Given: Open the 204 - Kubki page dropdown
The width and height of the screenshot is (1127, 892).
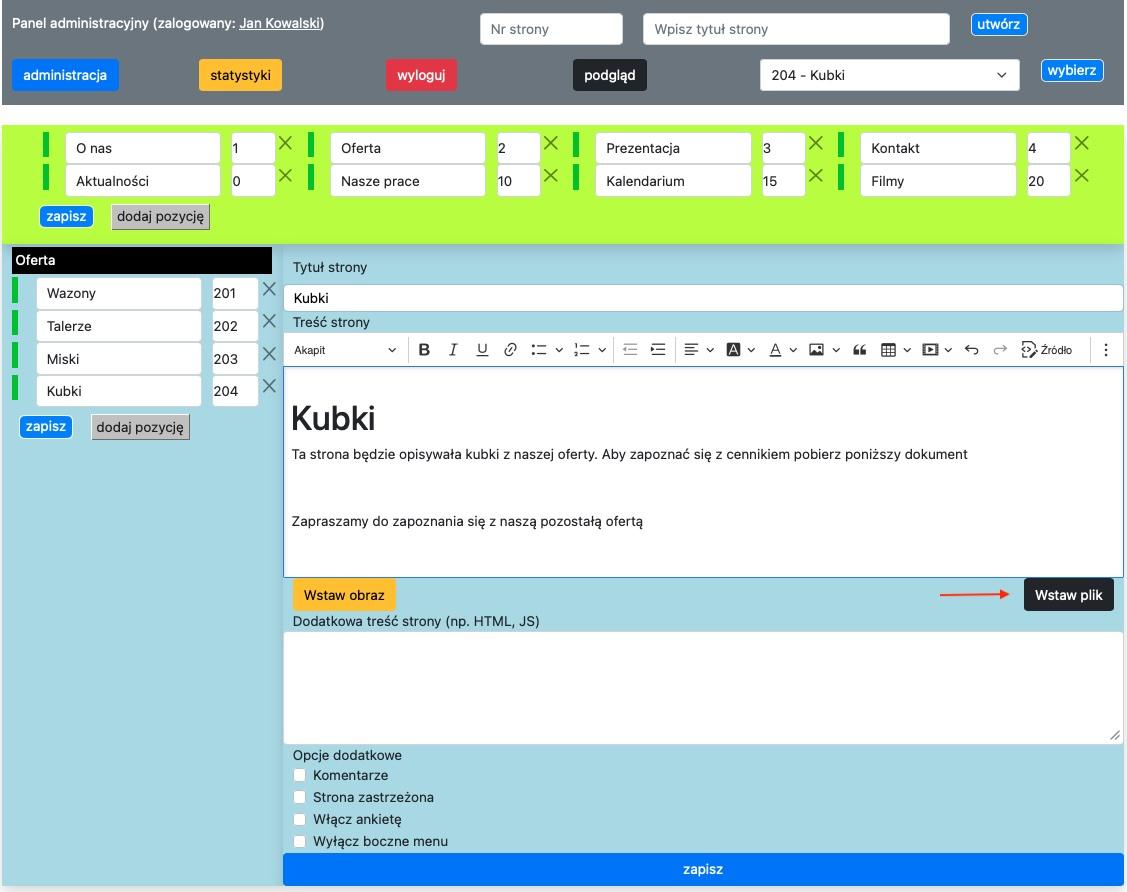Looking at the screenshot, I should click(889, 75).
